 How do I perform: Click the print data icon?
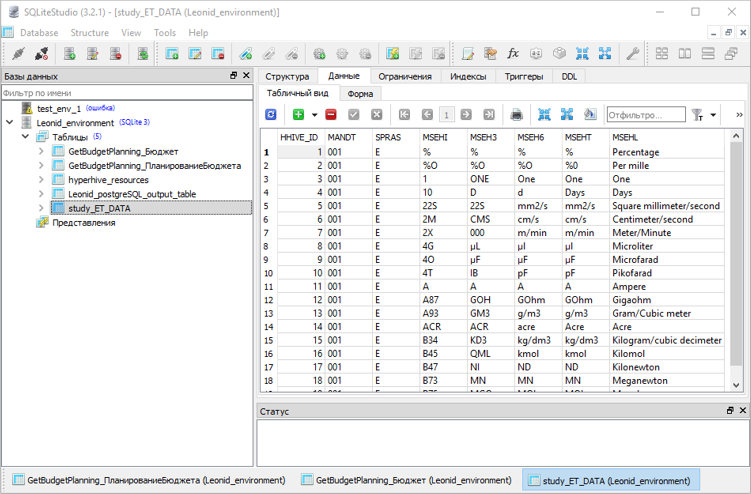pos(517,115)
